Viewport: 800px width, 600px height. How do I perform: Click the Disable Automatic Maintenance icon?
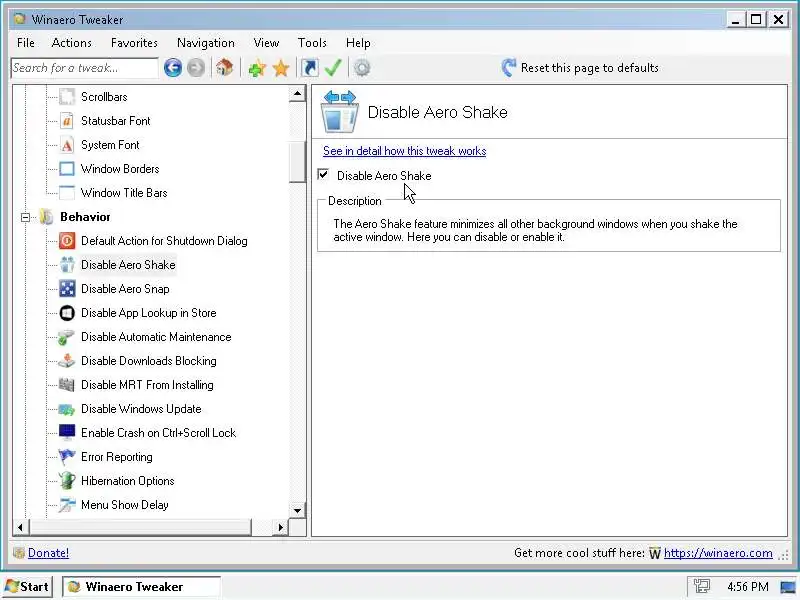[x=67, y=337]
